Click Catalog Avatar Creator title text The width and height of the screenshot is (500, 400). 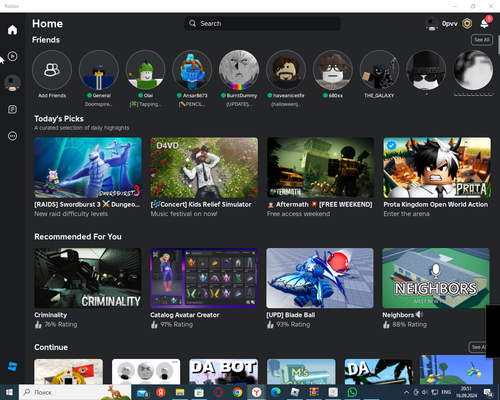(185, 315)
